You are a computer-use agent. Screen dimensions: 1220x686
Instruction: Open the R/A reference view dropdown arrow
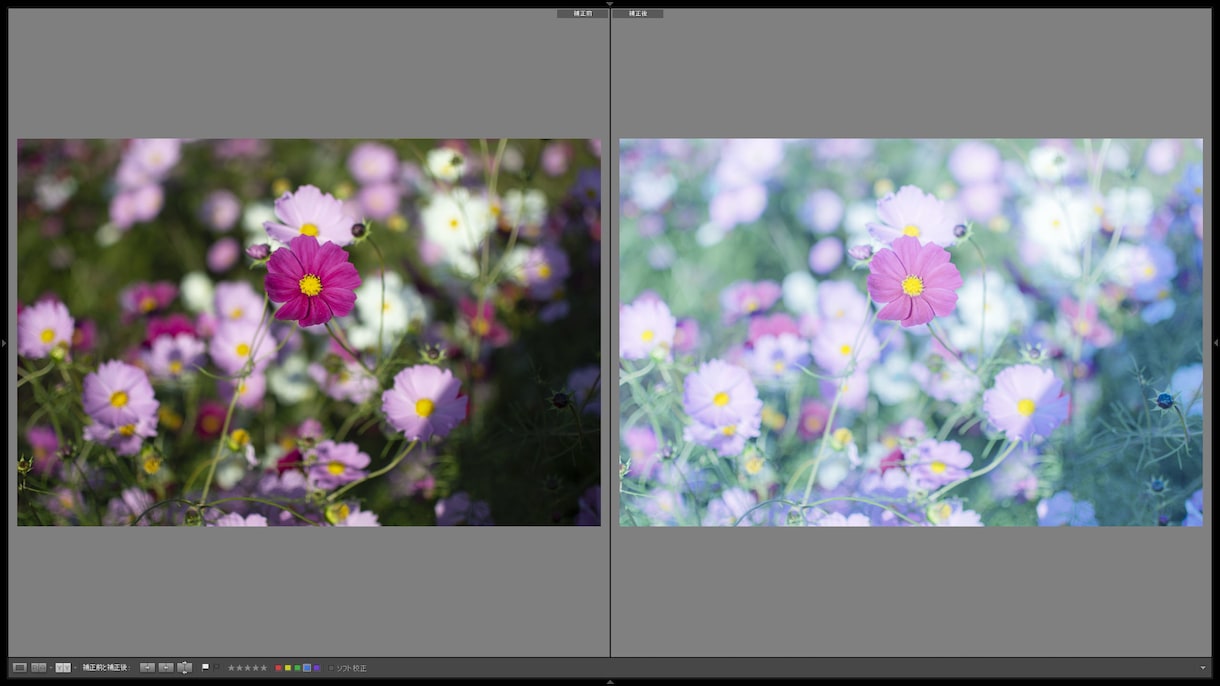(50, 667)
